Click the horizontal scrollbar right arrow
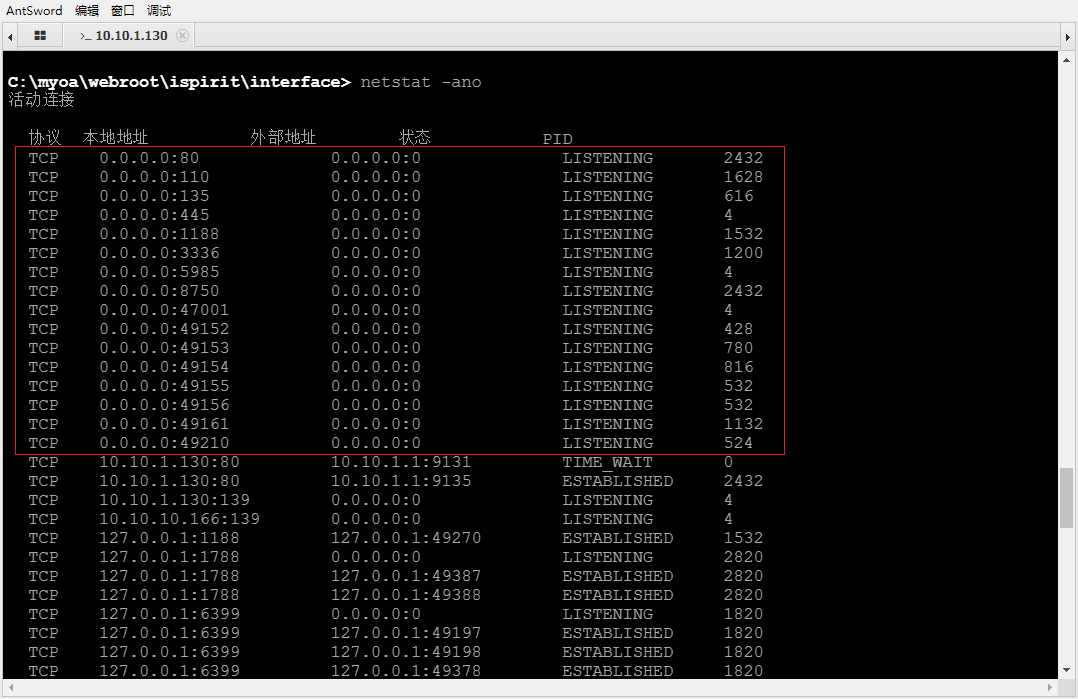 pyautogui.click(x=1050, y=687)
